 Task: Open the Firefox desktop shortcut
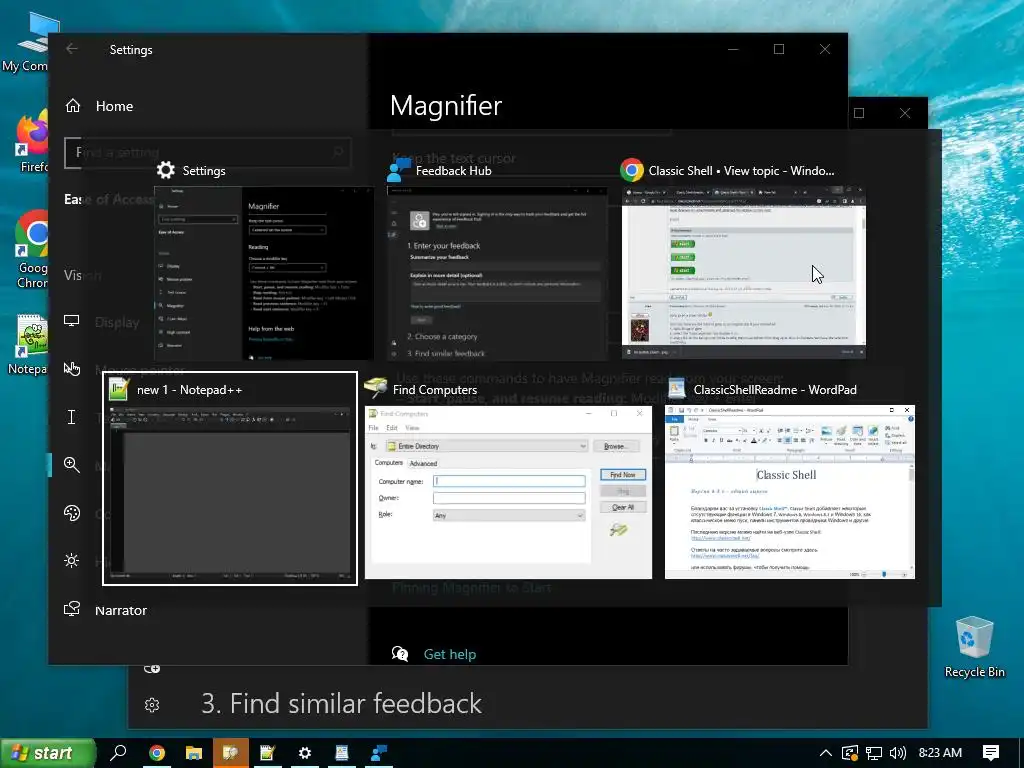click(x=31, y=142)
